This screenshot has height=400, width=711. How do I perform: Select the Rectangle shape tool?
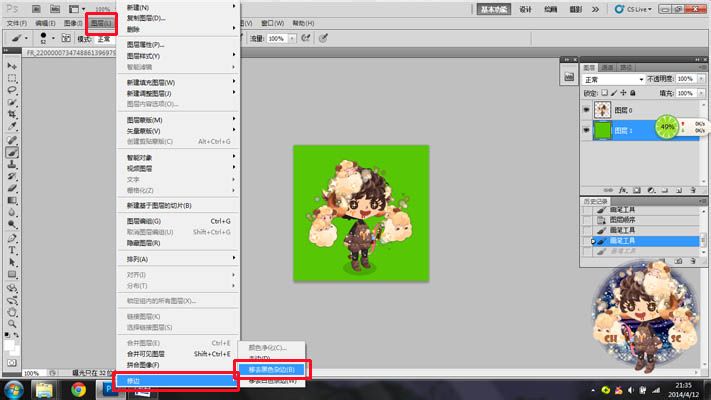[12, 274]
